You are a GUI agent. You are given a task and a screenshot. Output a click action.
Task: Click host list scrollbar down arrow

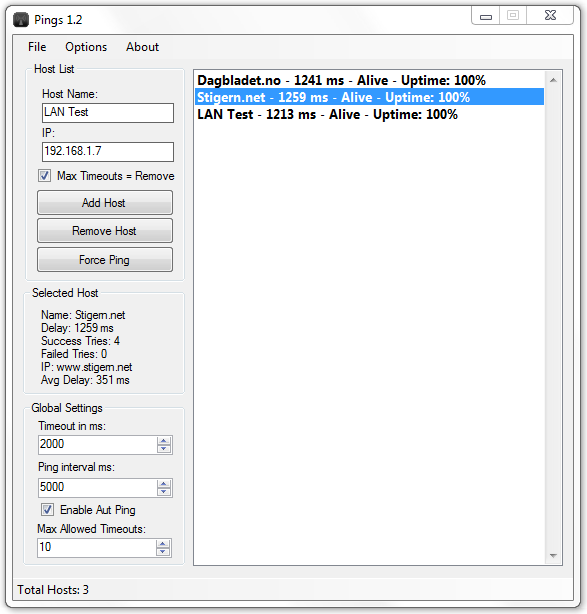coord(553,555)
